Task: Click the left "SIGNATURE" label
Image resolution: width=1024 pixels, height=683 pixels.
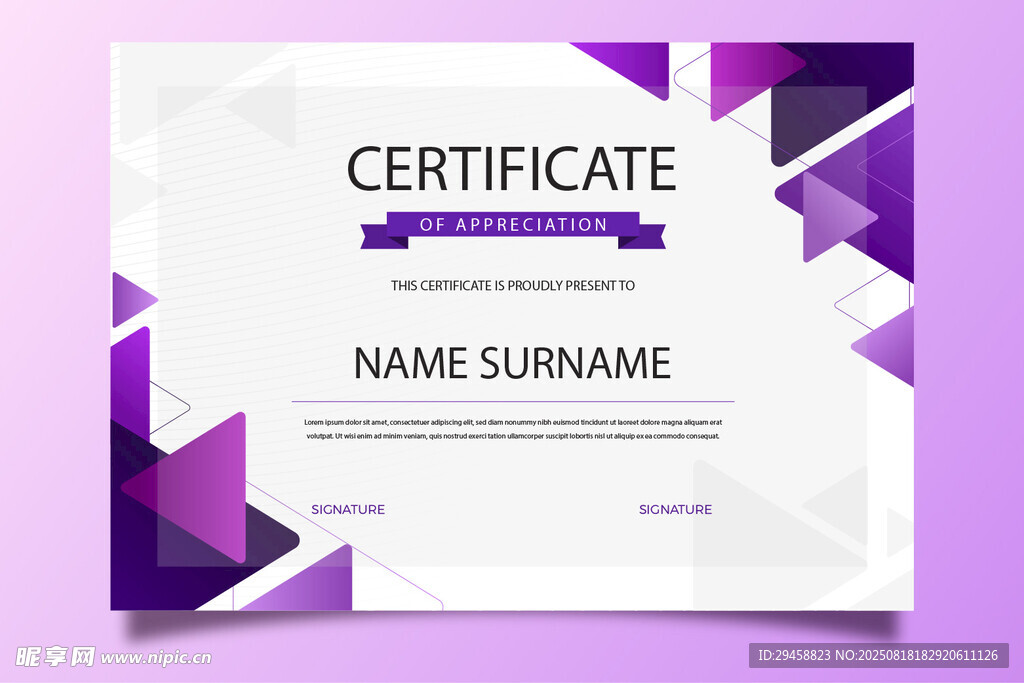Action: (x=347, y=509)
